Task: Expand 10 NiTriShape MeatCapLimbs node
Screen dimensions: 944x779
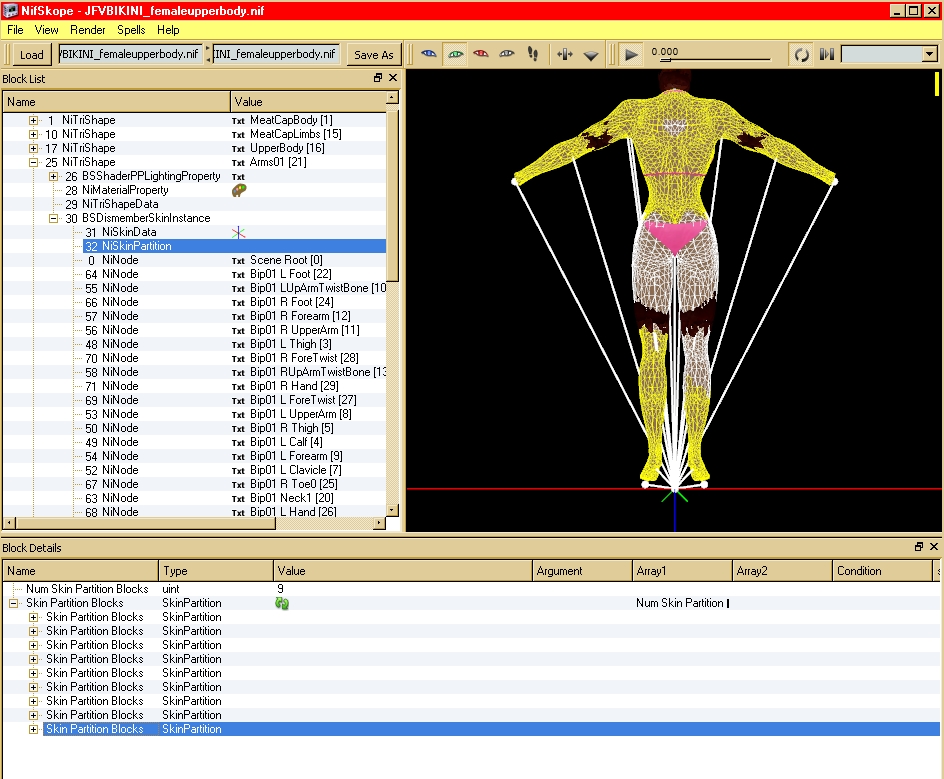Action: pos(34,134)
